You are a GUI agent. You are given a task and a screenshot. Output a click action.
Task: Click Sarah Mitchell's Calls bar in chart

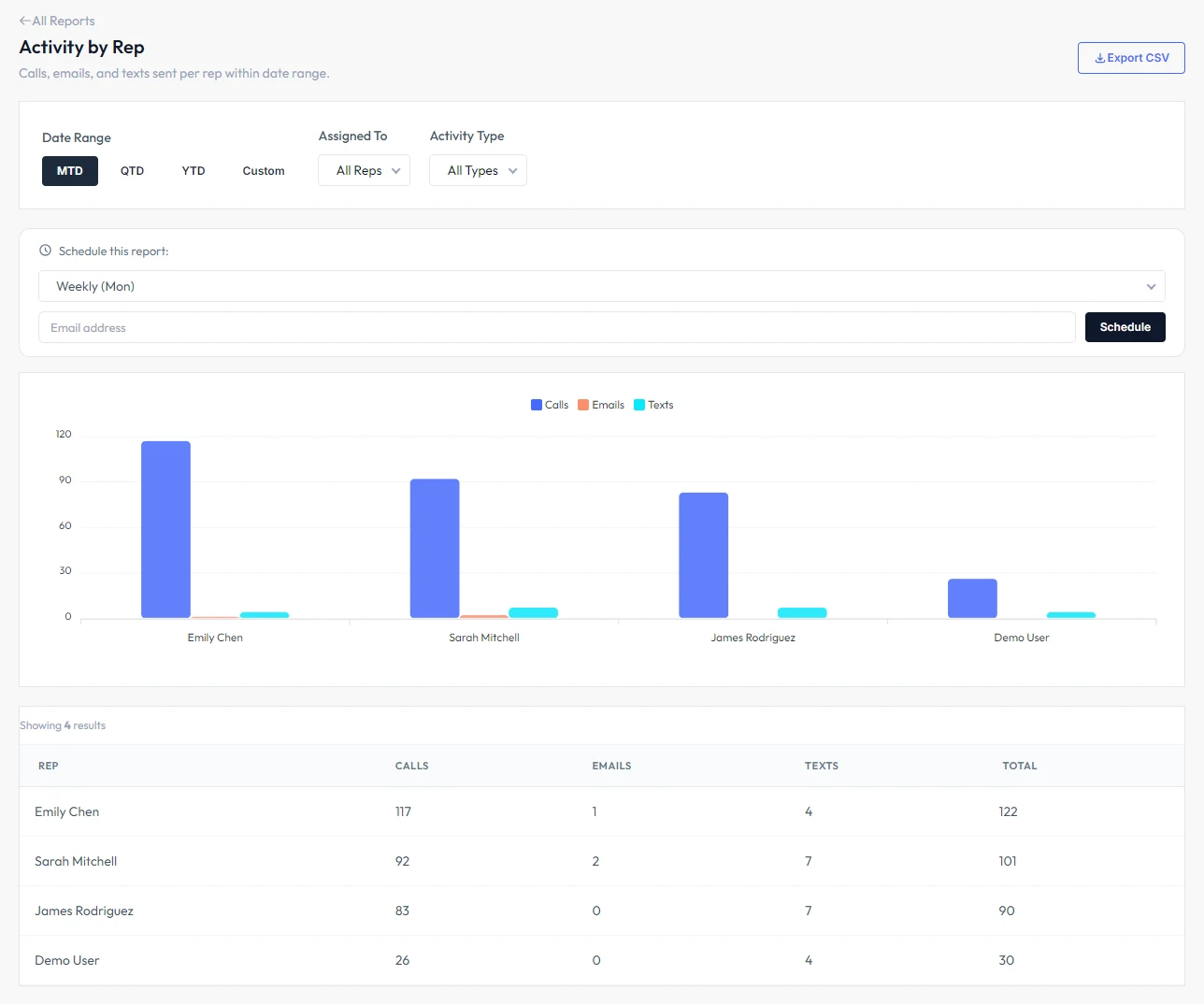pos(435,549)
